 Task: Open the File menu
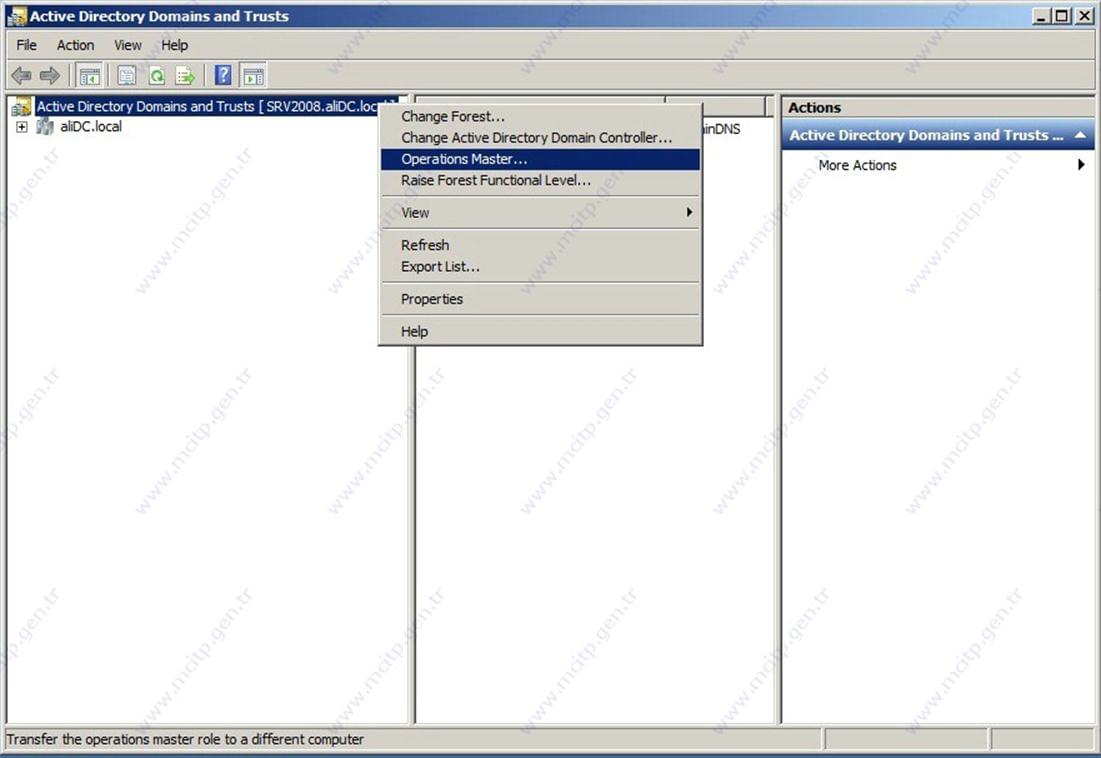(x=27, y=45)
